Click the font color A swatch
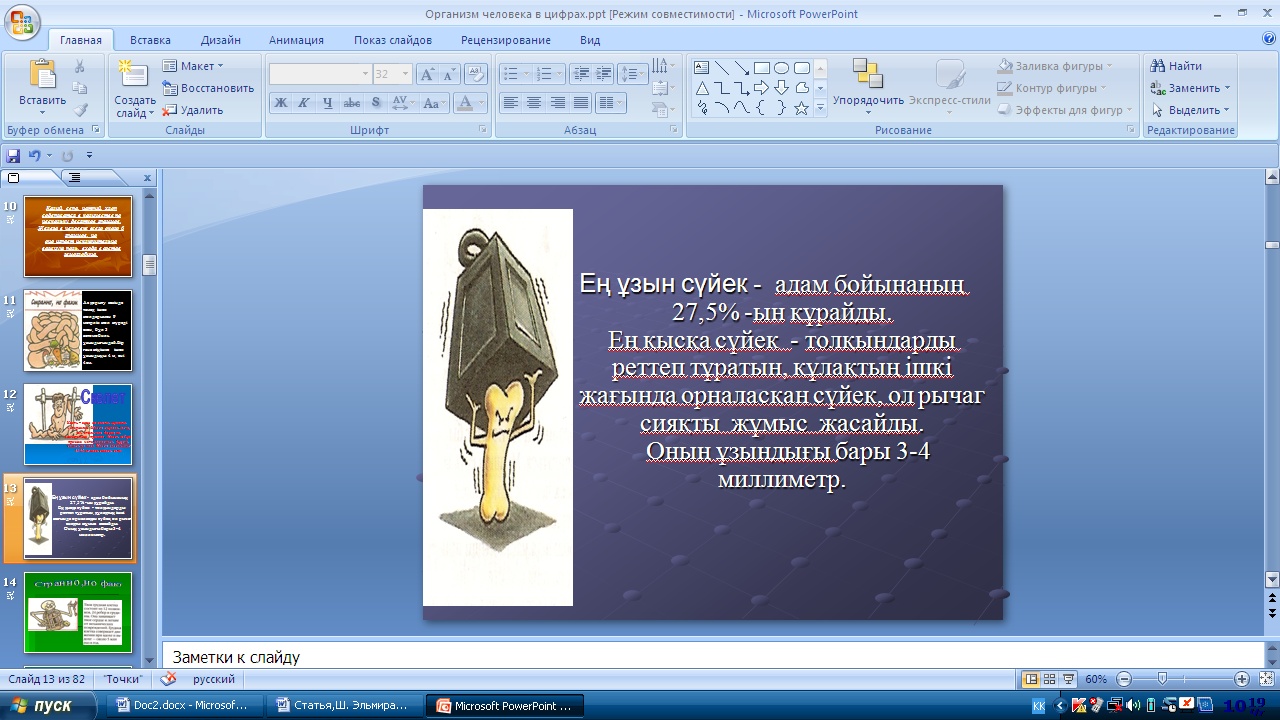Image resolution: width=1280 pixels, height=720 pixels. pyautogui.click(x=464, y=103)
